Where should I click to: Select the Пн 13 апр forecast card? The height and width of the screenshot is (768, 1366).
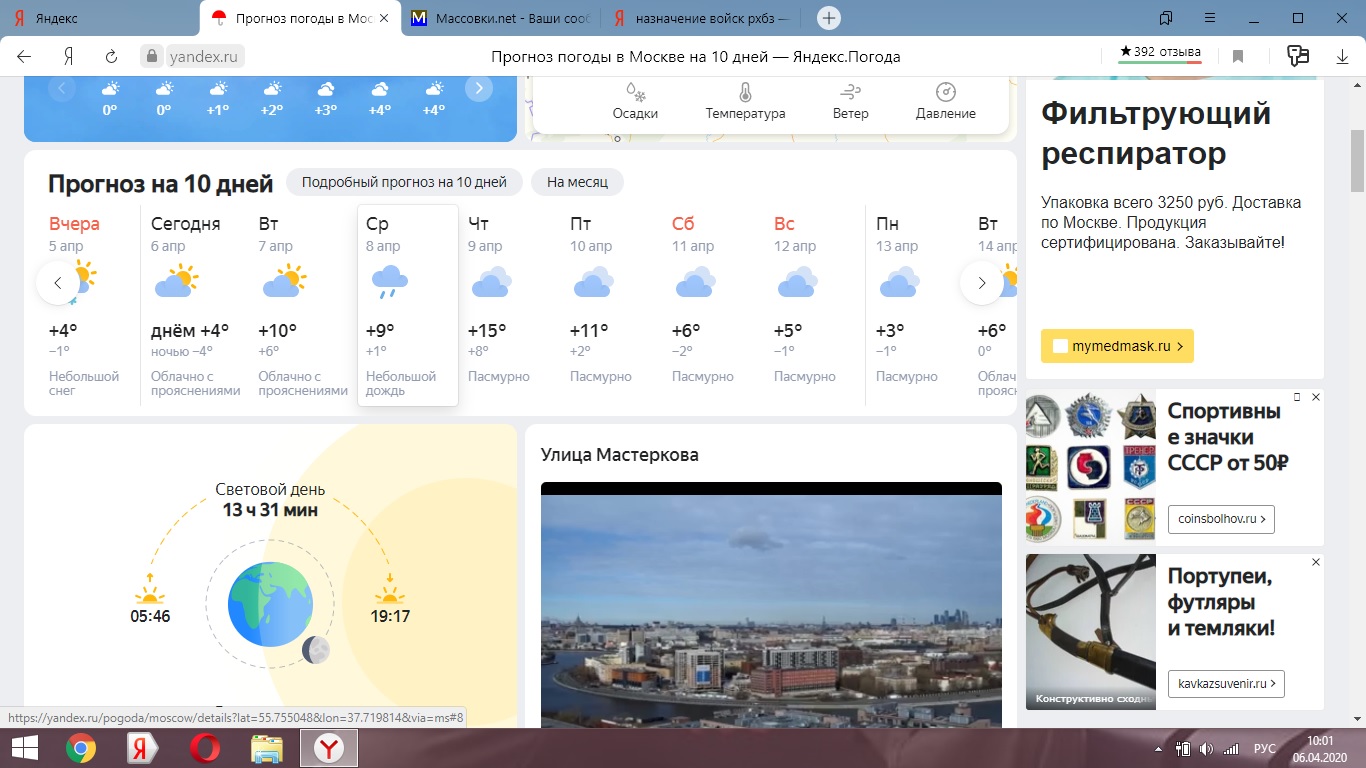pos(918,305)
